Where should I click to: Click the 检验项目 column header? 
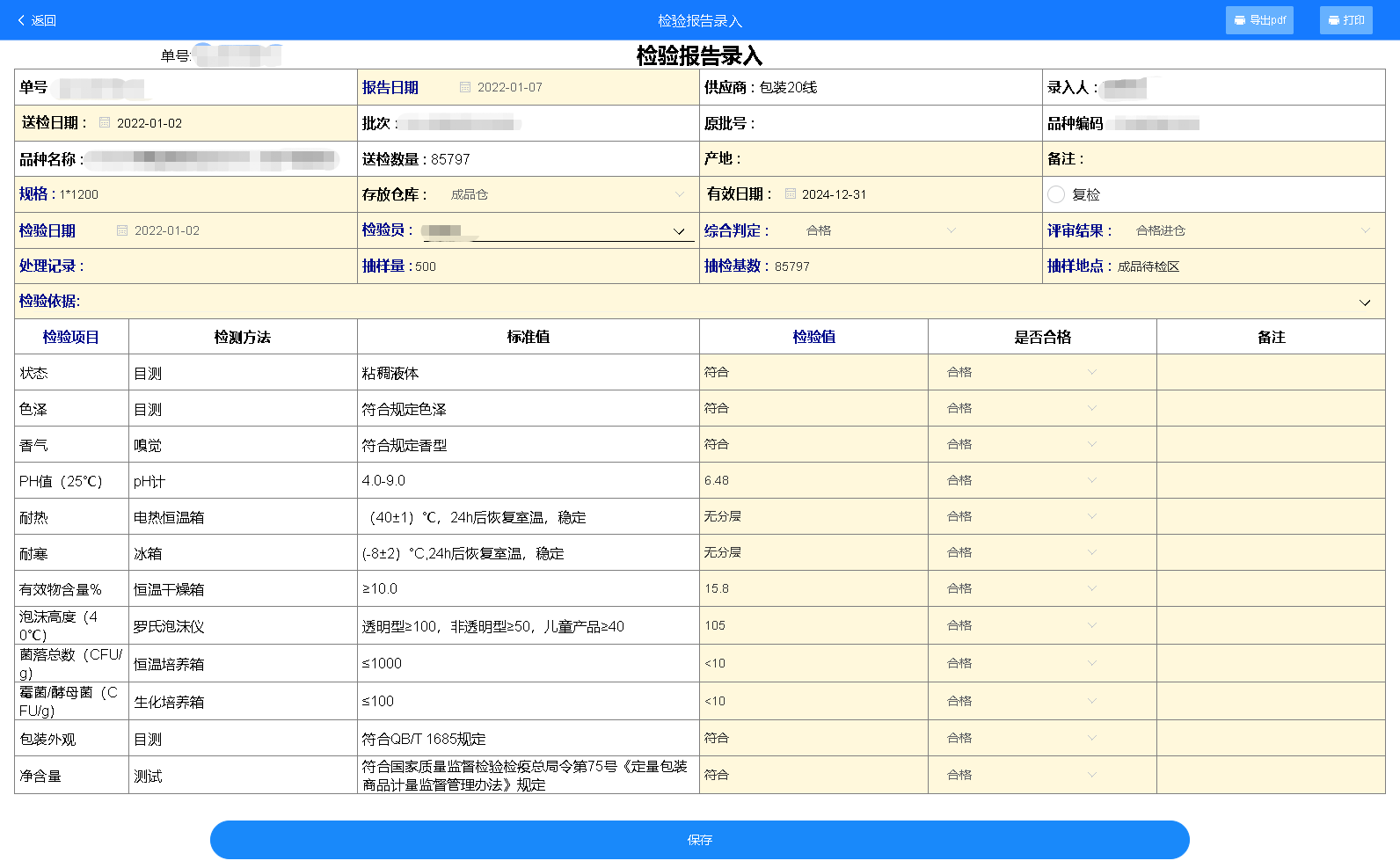coord(71,337)
